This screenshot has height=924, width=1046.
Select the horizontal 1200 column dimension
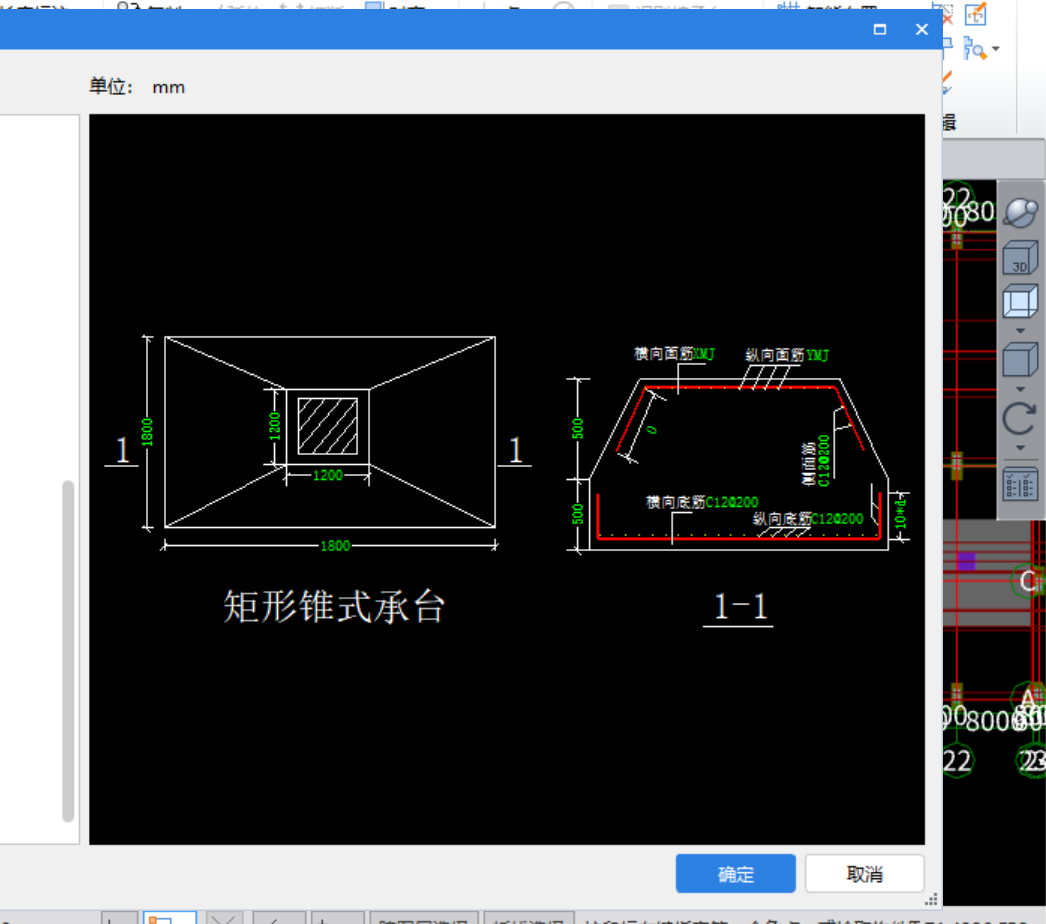click(x=328, y=475)
